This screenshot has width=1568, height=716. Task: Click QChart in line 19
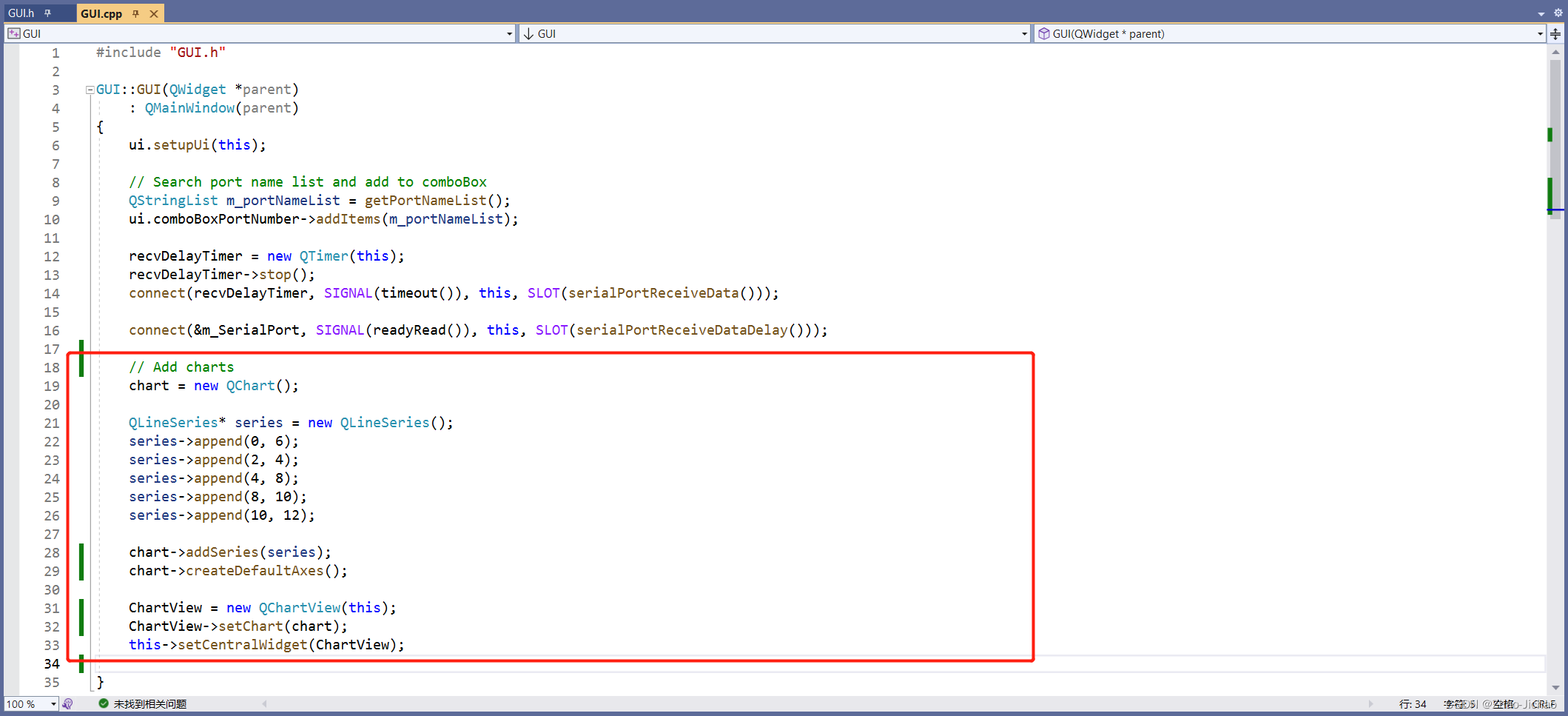[x=251, y=386]
